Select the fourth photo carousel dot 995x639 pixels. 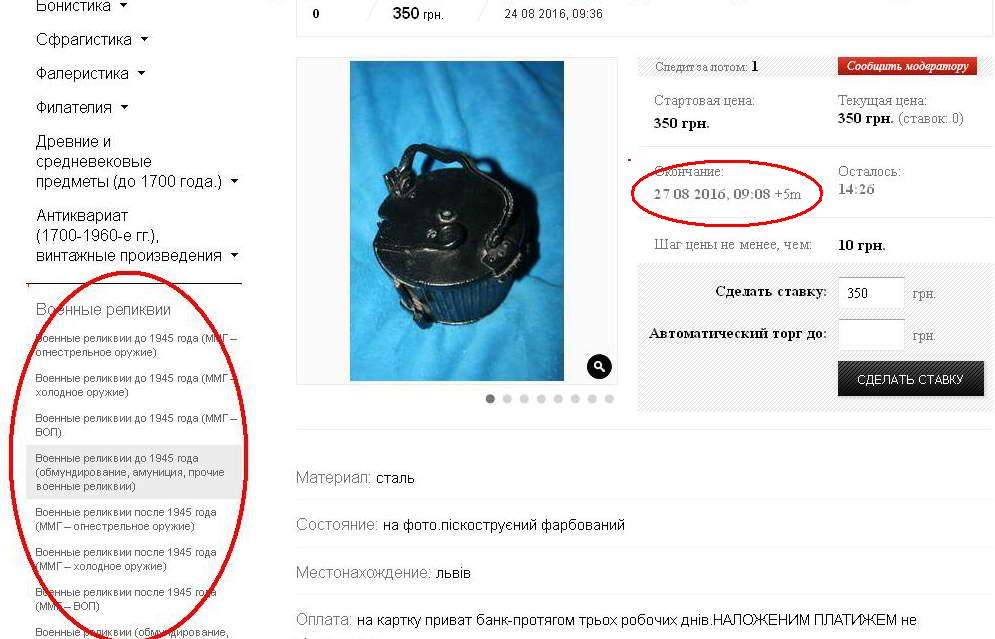tap(541, 399)
